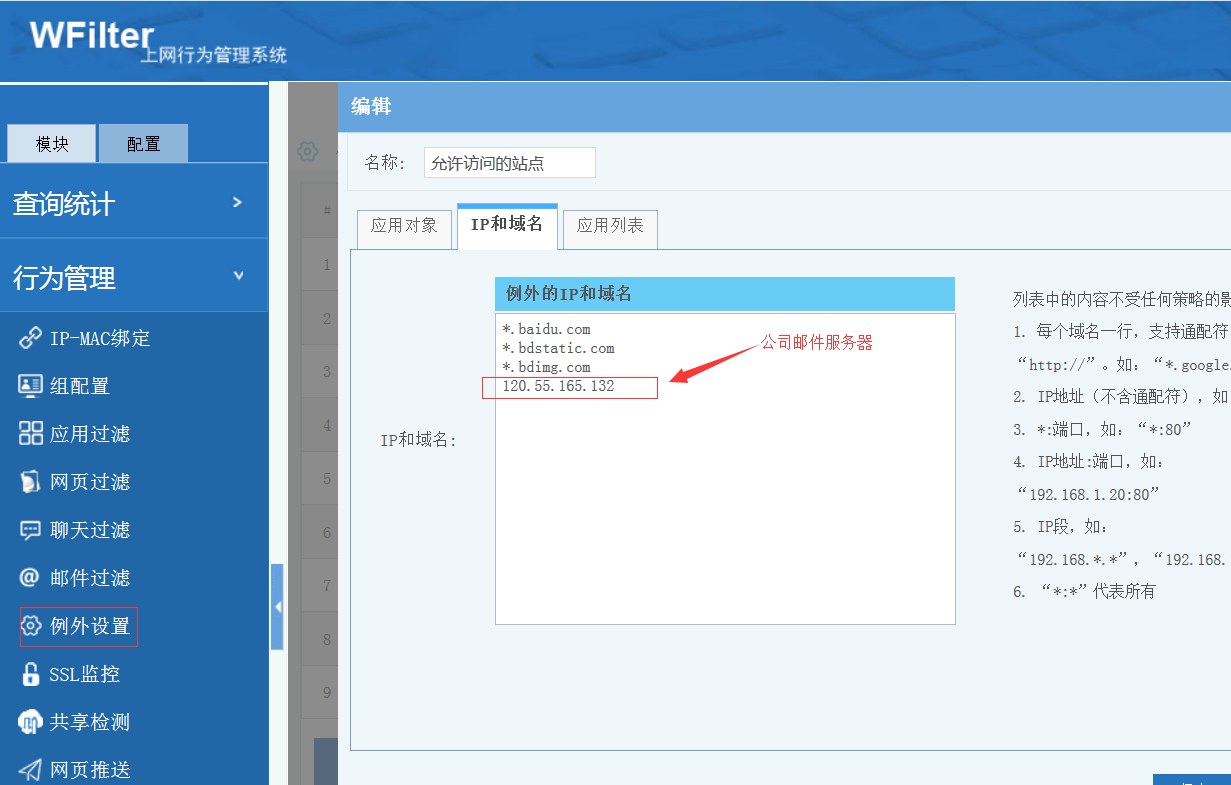The height and width of the screenshot is (785, 1231).
Task: Click the 模块 tab button
Action: point(52,144)
